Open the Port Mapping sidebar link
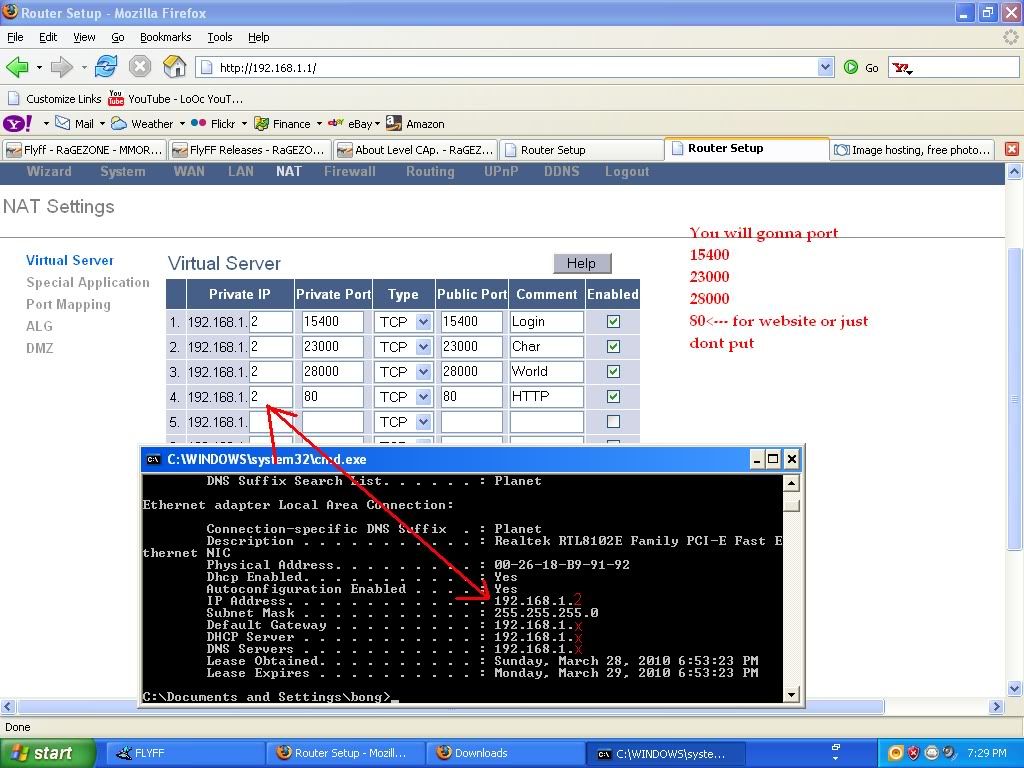The image size is (1024, 768). (68, 304)
